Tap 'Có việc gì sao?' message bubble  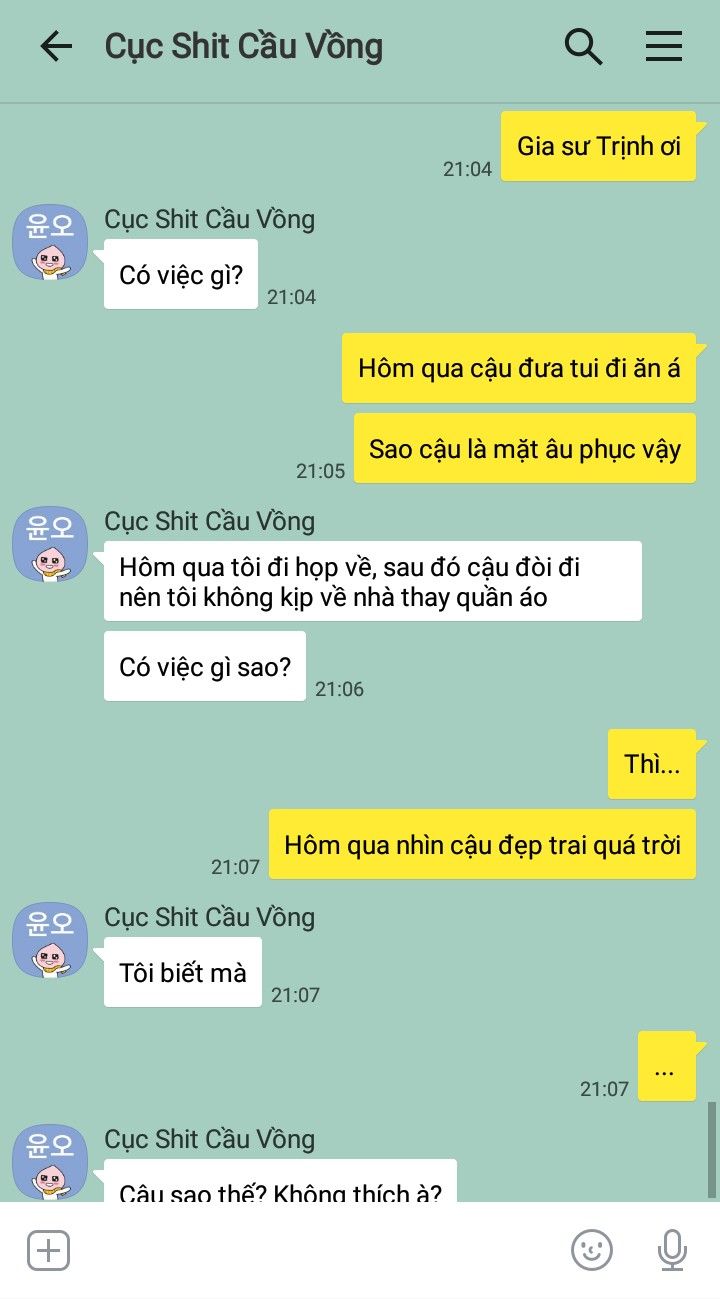click(205, 666)
